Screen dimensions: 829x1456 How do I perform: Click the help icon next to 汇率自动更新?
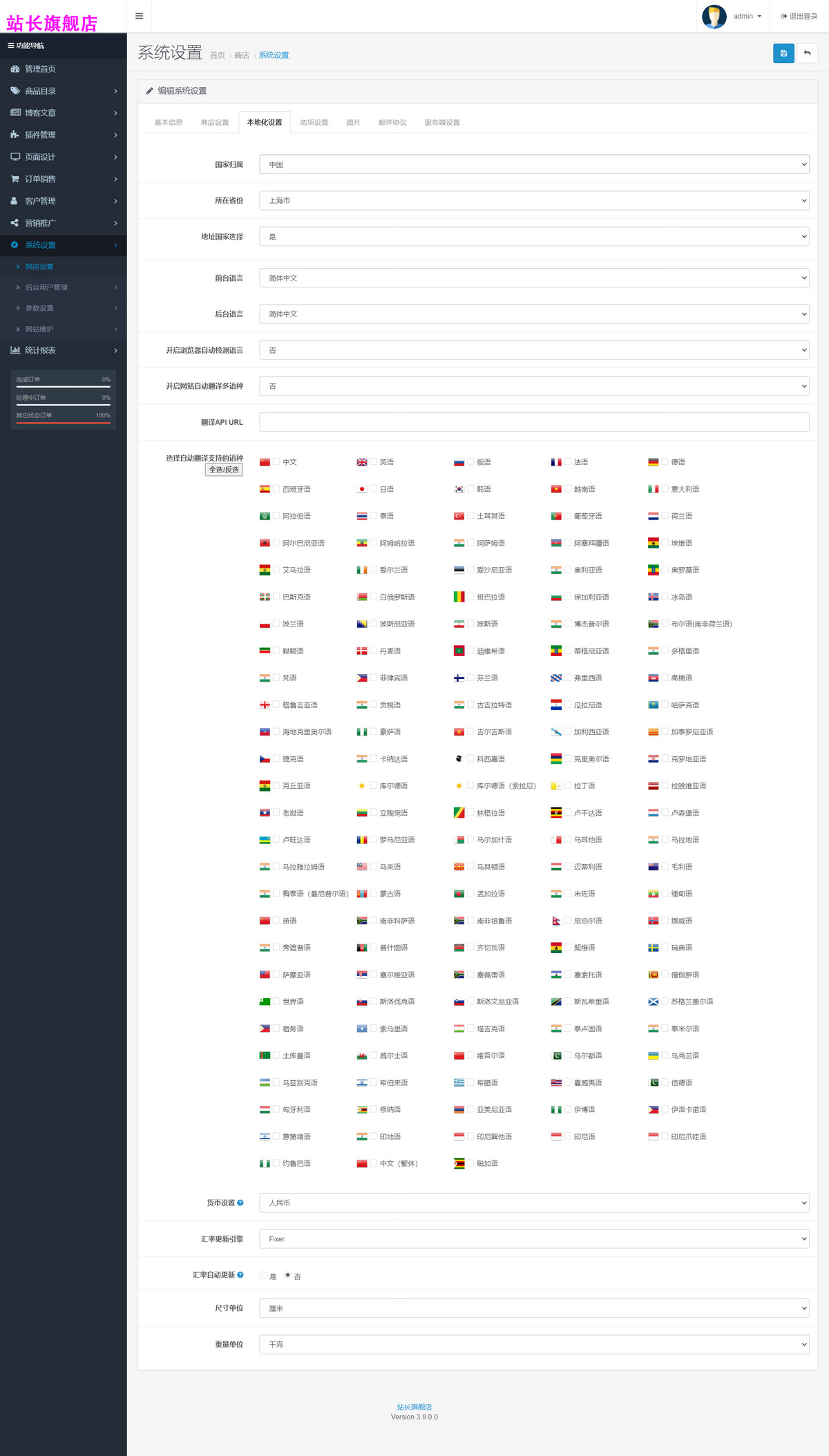tap(240, 1274)
